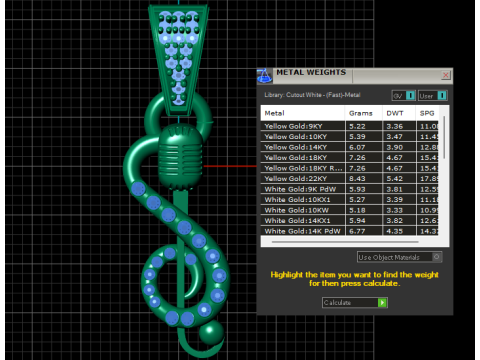Select the White Gold:14KX1 row

point(349,221)
